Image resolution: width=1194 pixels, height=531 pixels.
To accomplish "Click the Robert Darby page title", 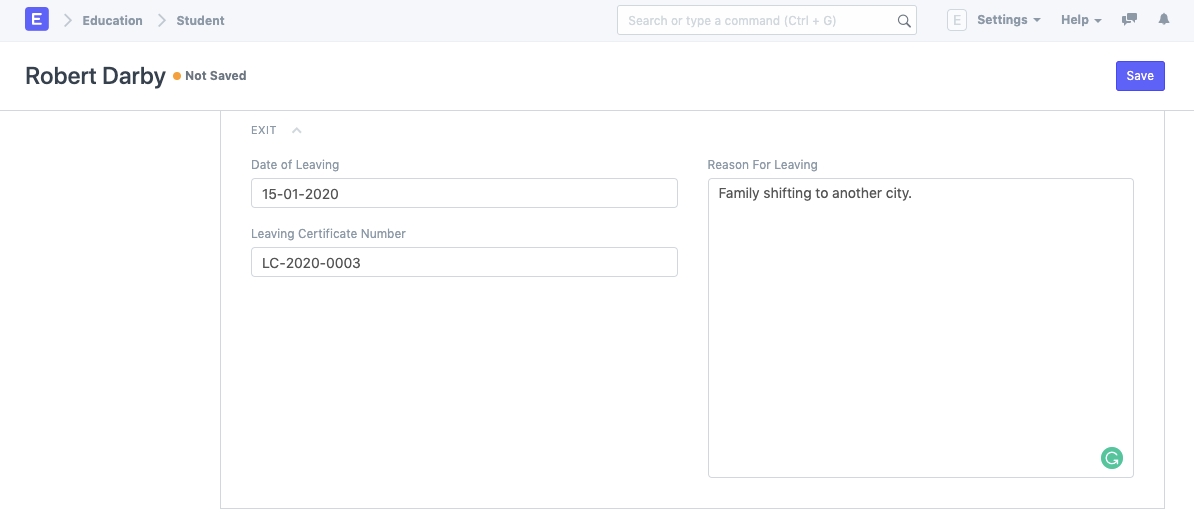I will point(95,76).
